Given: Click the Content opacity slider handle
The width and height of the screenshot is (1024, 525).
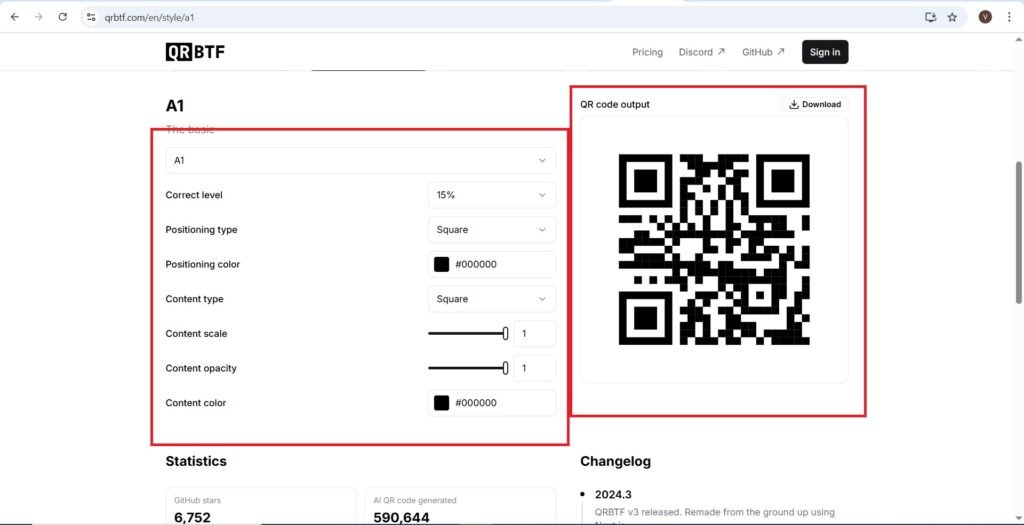Looking at the screenshot, I should coord(505,368).
